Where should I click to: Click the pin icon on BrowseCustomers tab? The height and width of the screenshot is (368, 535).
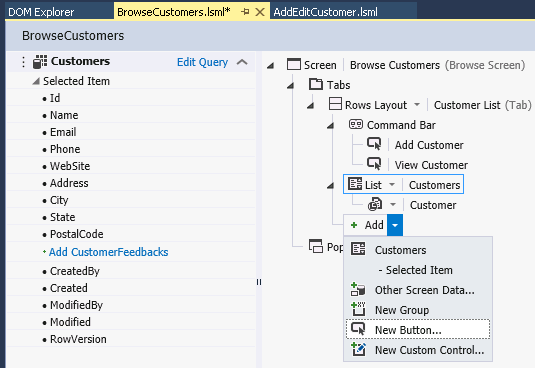pyautogui.click(x=245, y=12)
